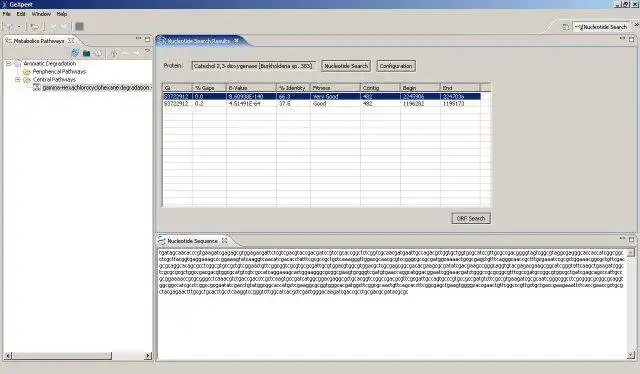Collapse the Central Pathways tree node
Image resolution: width=640 pixels, height=374 pixels.
click(x=18, y=79)
